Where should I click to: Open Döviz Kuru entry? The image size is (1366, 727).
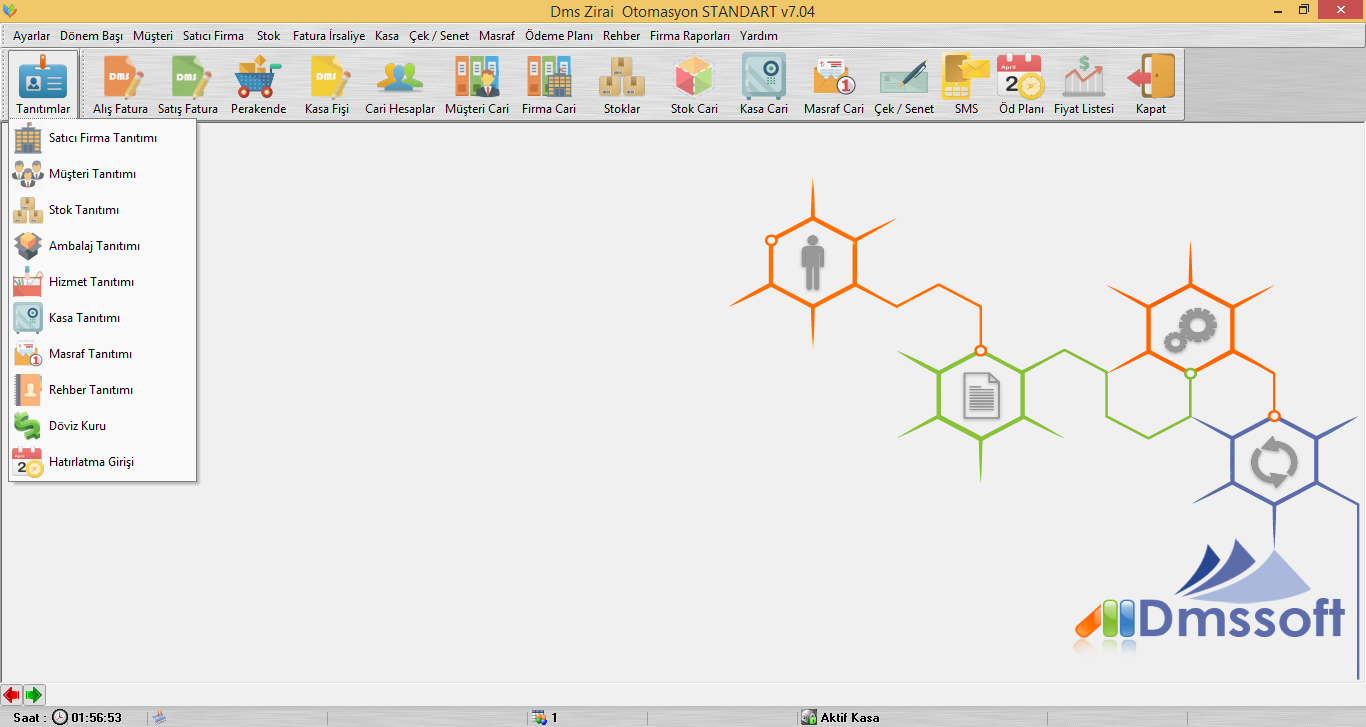(77, 426)
